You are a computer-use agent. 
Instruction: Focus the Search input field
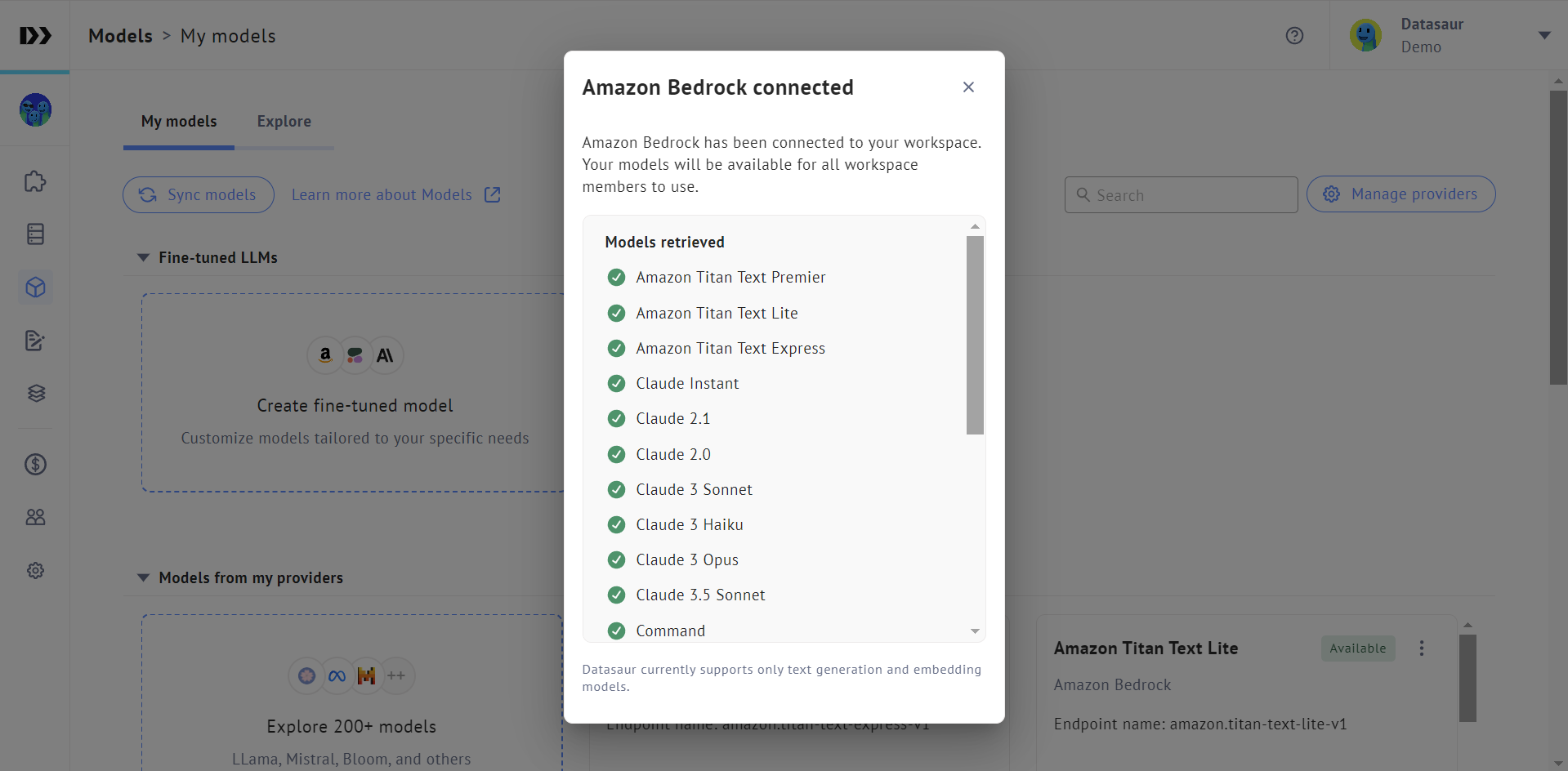coord(1181,195)
